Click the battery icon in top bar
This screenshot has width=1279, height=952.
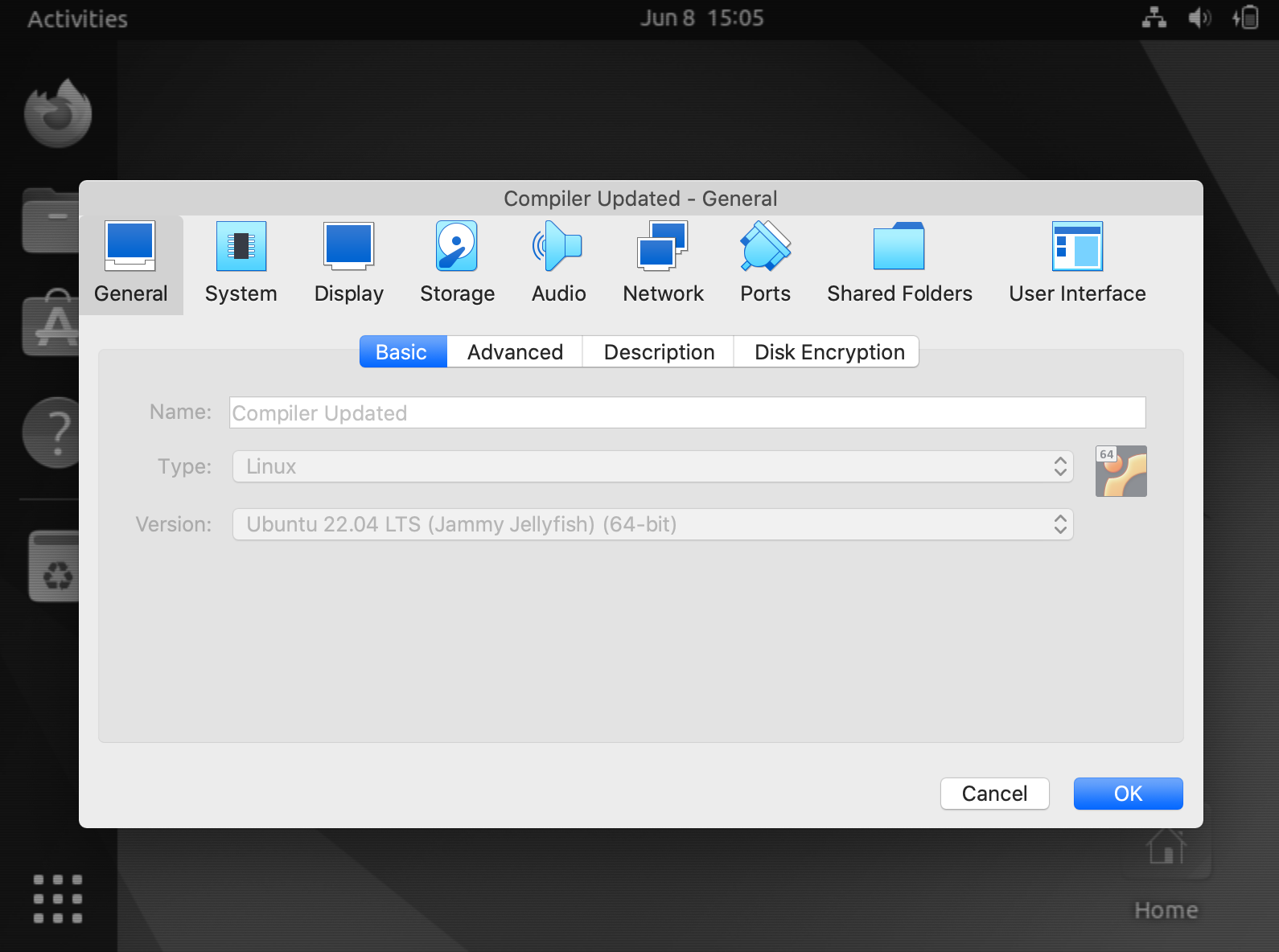click(1245, 18)
